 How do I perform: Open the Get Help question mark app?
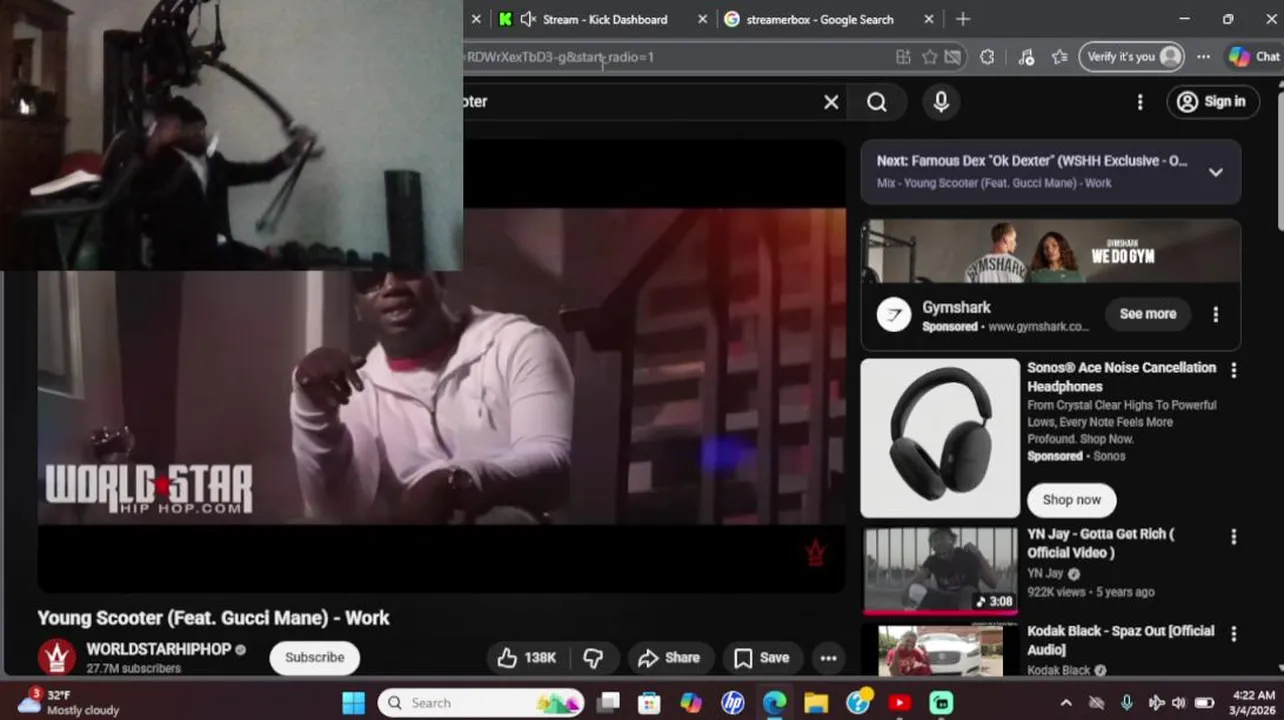(x=858, y=702)
